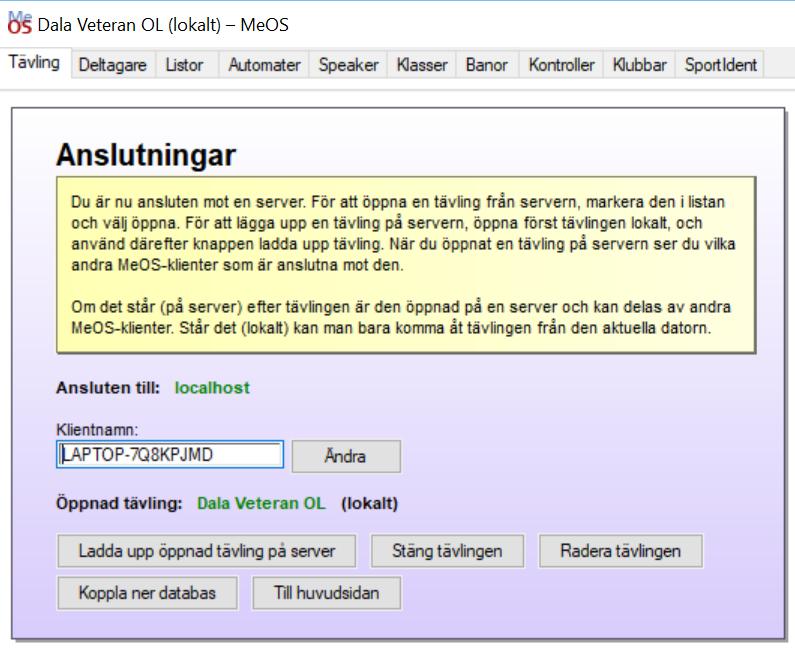The width and height of the screenshot is (795, 652).
Task: Switch to the Tävling tab
Action: point(34,63)
